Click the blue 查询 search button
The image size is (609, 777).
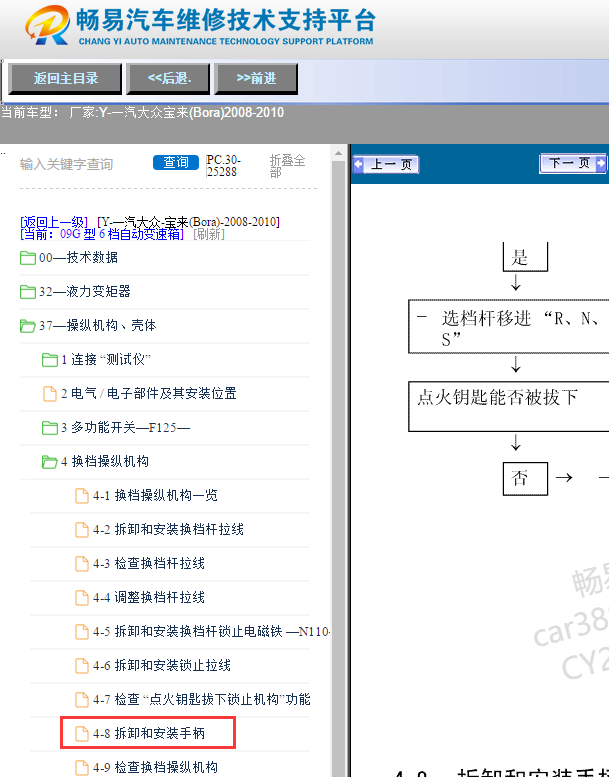pos(176,163)
